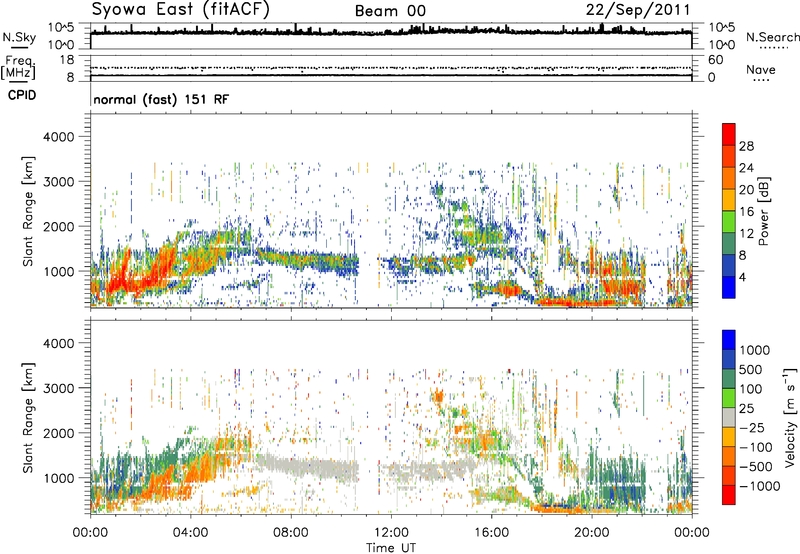Screen dimensions: 800x554
Task: Click the "08:00" time axis tick label
Action: coord(291,533)
